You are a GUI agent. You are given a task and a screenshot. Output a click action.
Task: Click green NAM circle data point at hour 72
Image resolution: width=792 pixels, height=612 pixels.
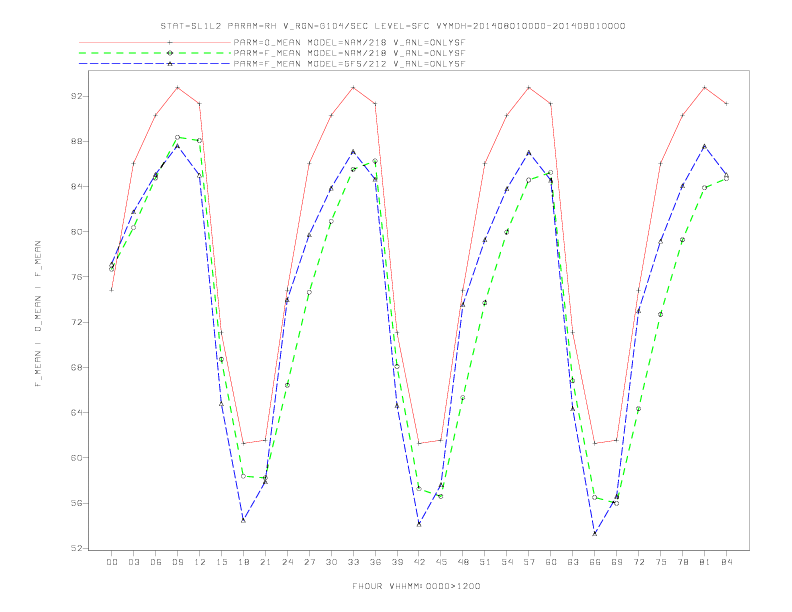tap(638, 409)
